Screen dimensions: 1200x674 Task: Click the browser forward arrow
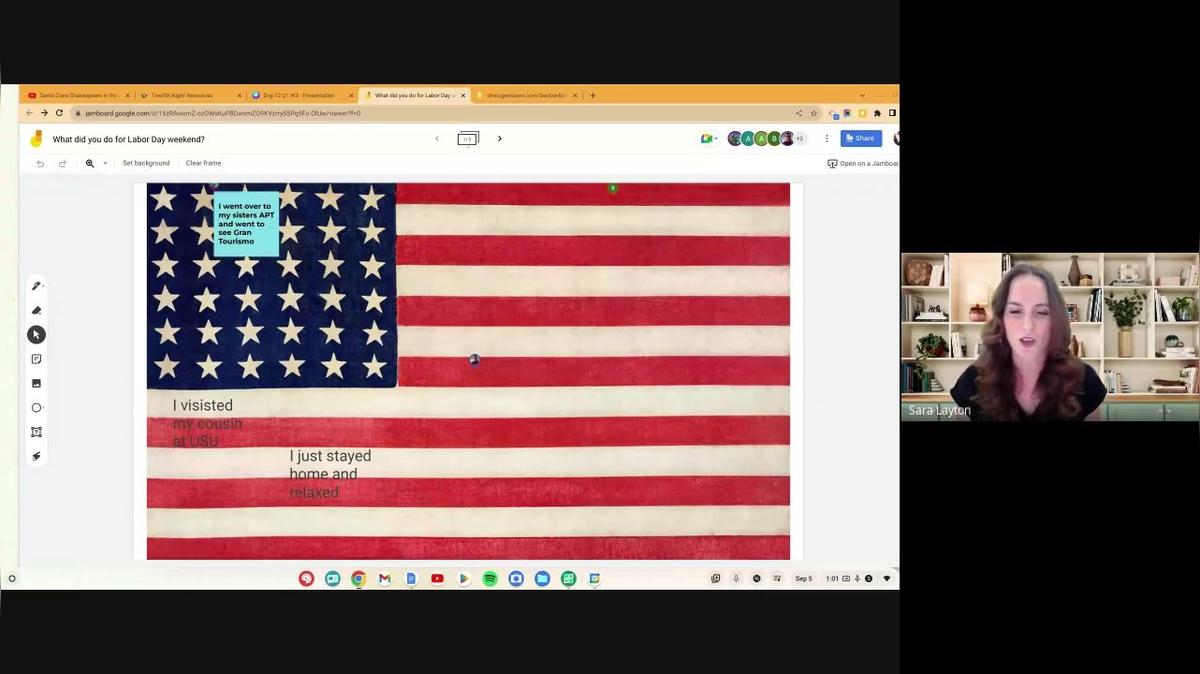click(x=44, y=113)
